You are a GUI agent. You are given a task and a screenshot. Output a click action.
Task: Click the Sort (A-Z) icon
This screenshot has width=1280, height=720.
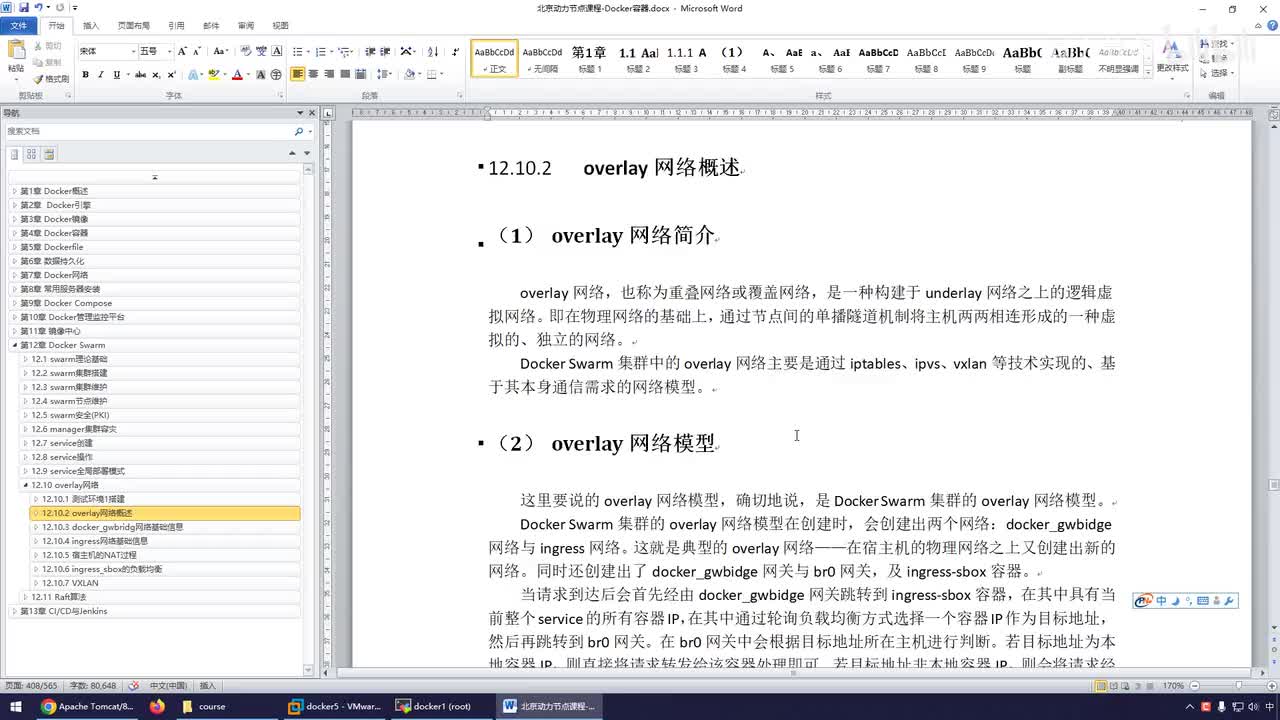point(433,51)
